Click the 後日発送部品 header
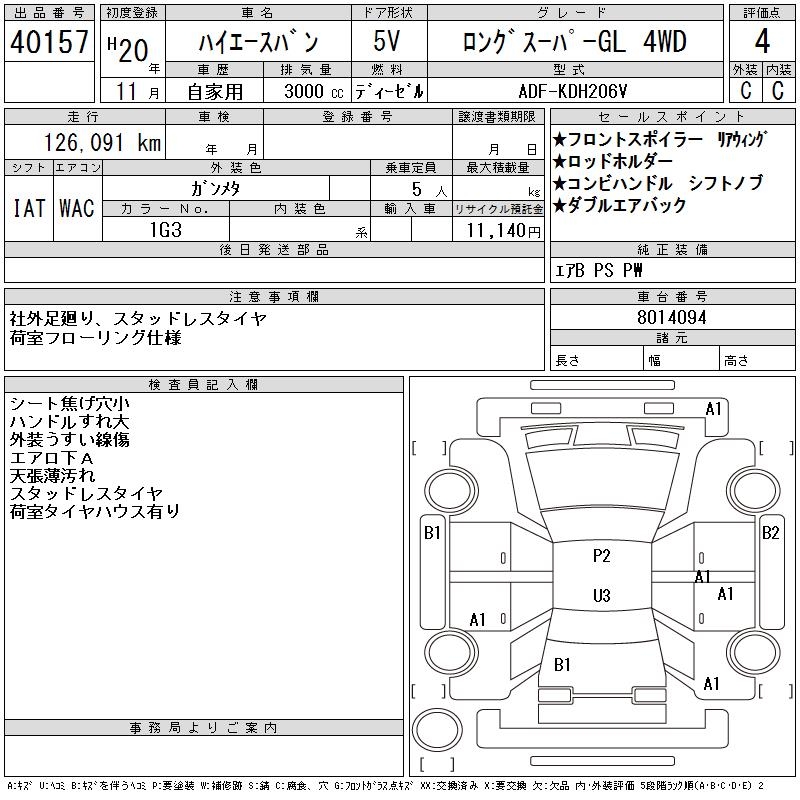800x800 pixels. click(274, 250)
